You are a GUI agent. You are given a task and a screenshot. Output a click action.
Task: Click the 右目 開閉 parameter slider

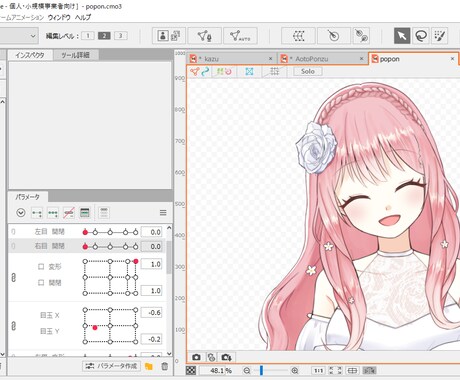[110, 247]
